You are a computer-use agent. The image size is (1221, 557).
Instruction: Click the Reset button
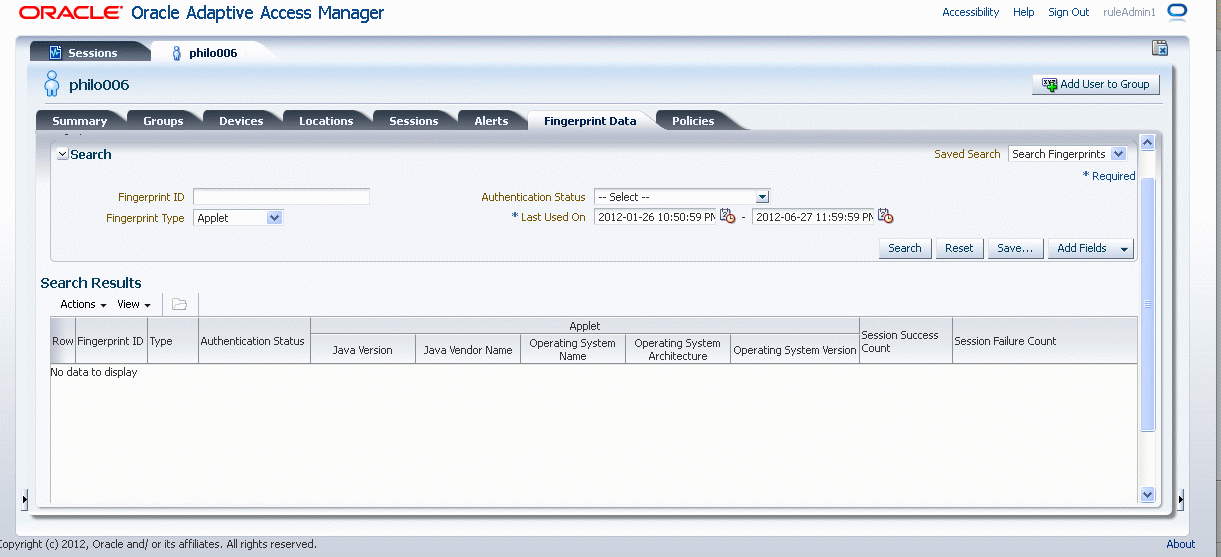[x=959, y=249]
